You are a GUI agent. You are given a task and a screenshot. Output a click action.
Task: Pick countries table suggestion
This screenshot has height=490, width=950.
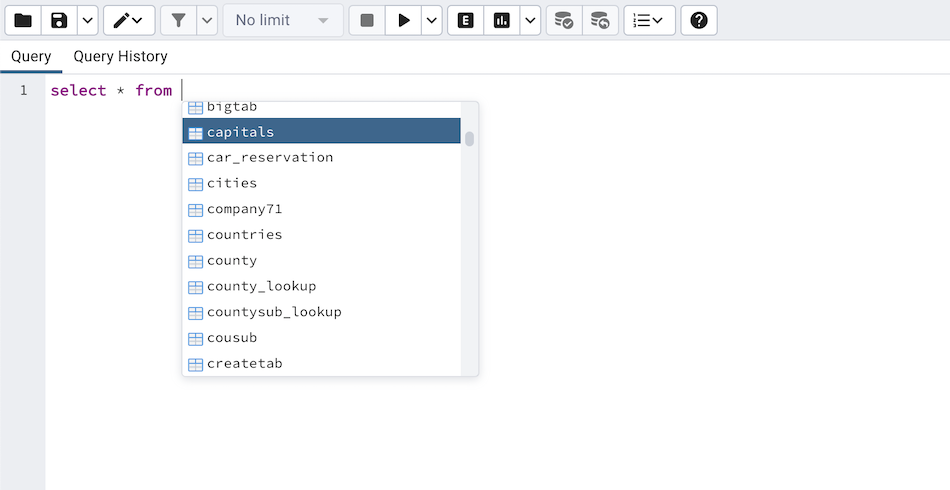[x=245, y=235]
